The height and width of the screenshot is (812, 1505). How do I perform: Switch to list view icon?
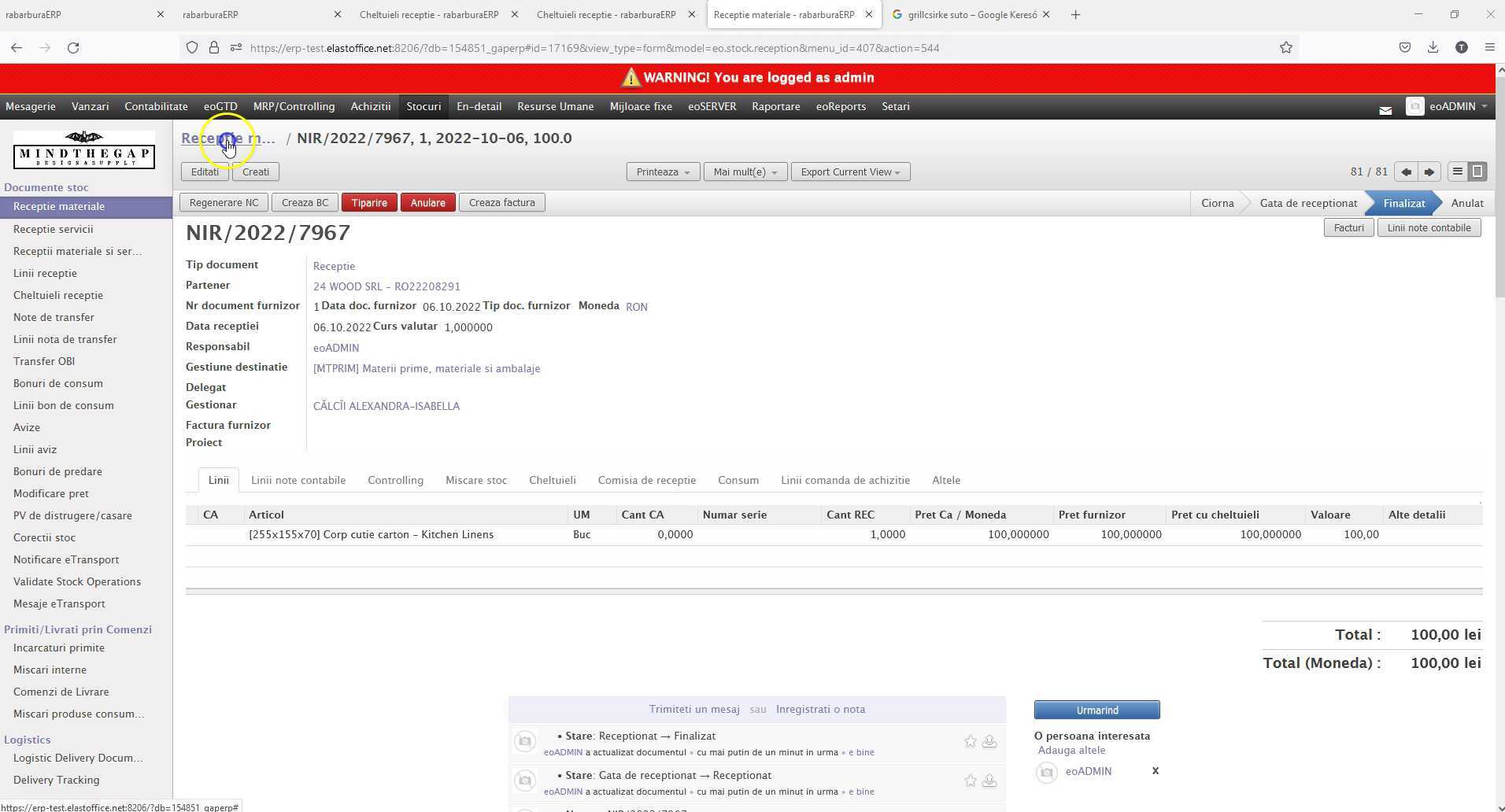[1457, 172]
